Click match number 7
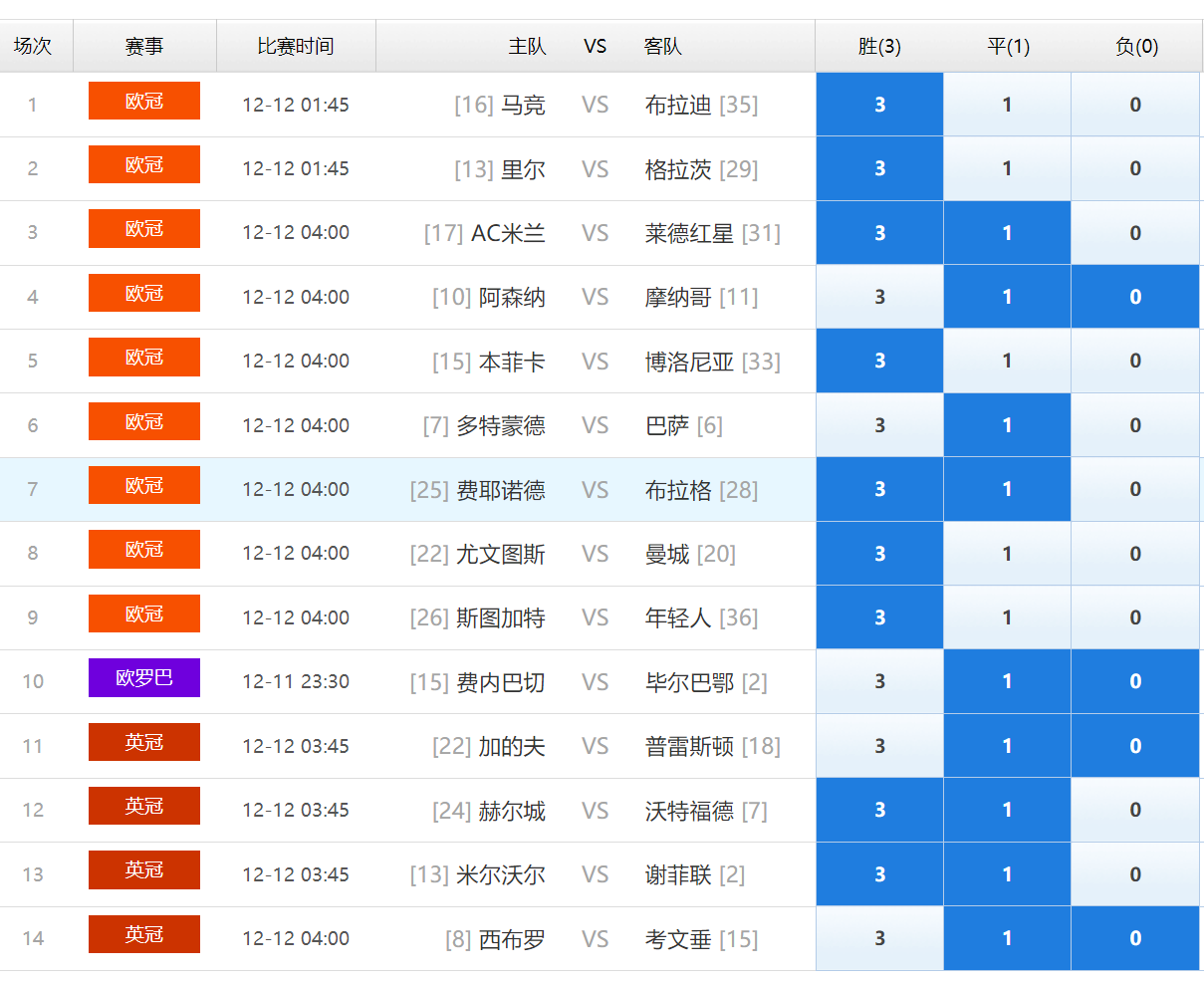 33,489
